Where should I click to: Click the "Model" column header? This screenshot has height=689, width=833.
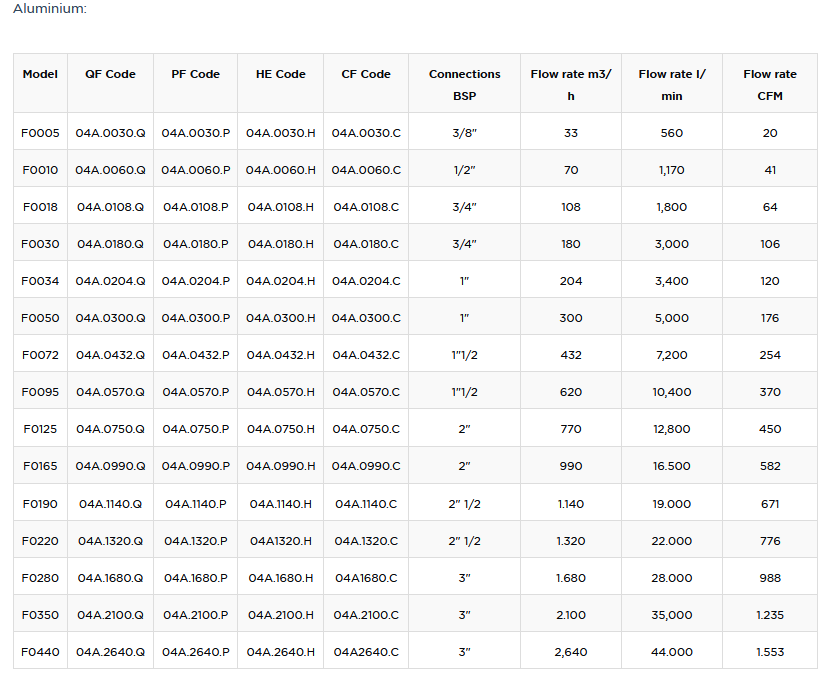[x=40, y=74]
